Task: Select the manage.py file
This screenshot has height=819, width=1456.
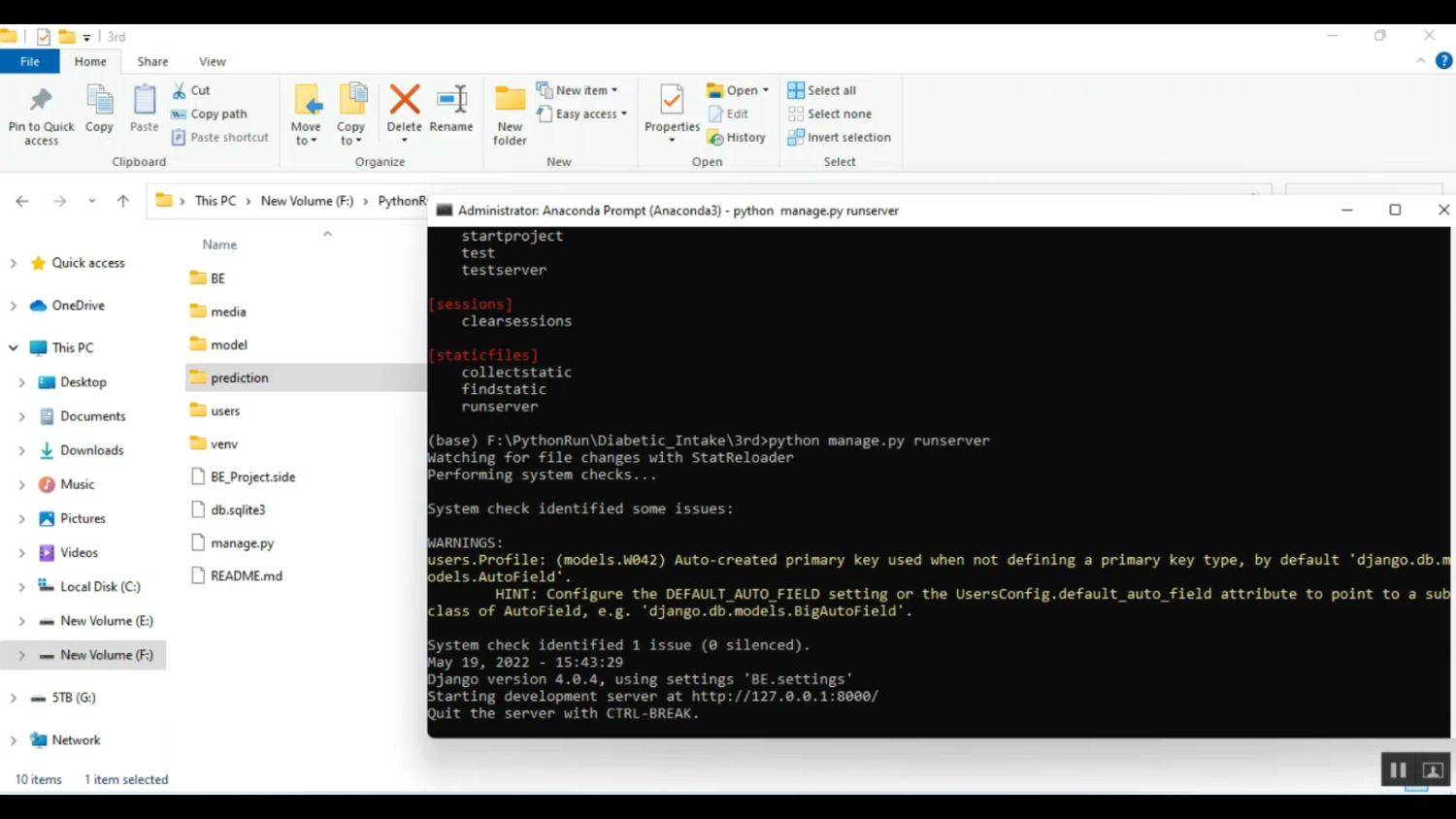Action: (x=242, y=543)
